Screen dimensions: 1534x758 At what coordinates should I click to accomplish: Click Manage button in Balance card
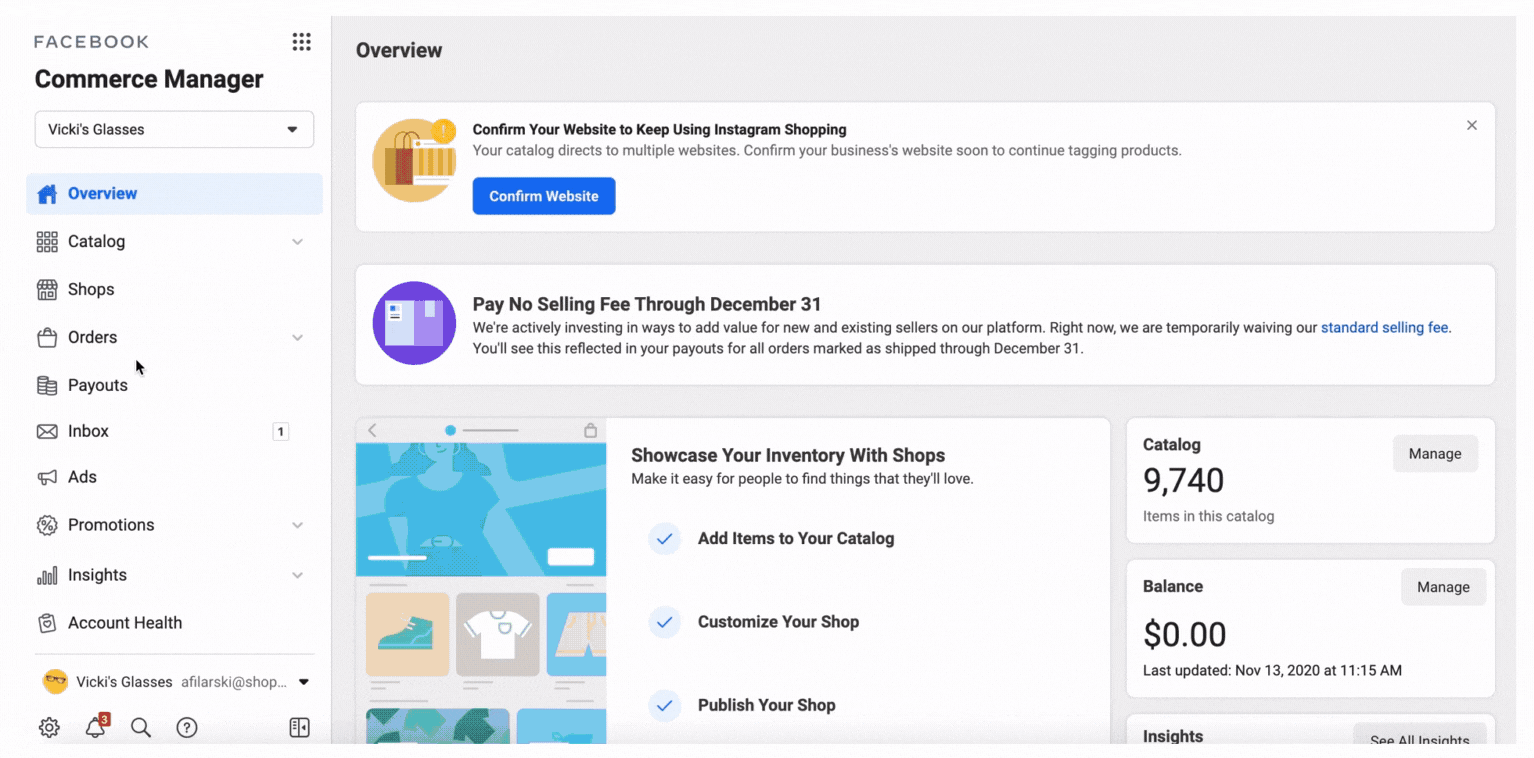(1443, 587)
